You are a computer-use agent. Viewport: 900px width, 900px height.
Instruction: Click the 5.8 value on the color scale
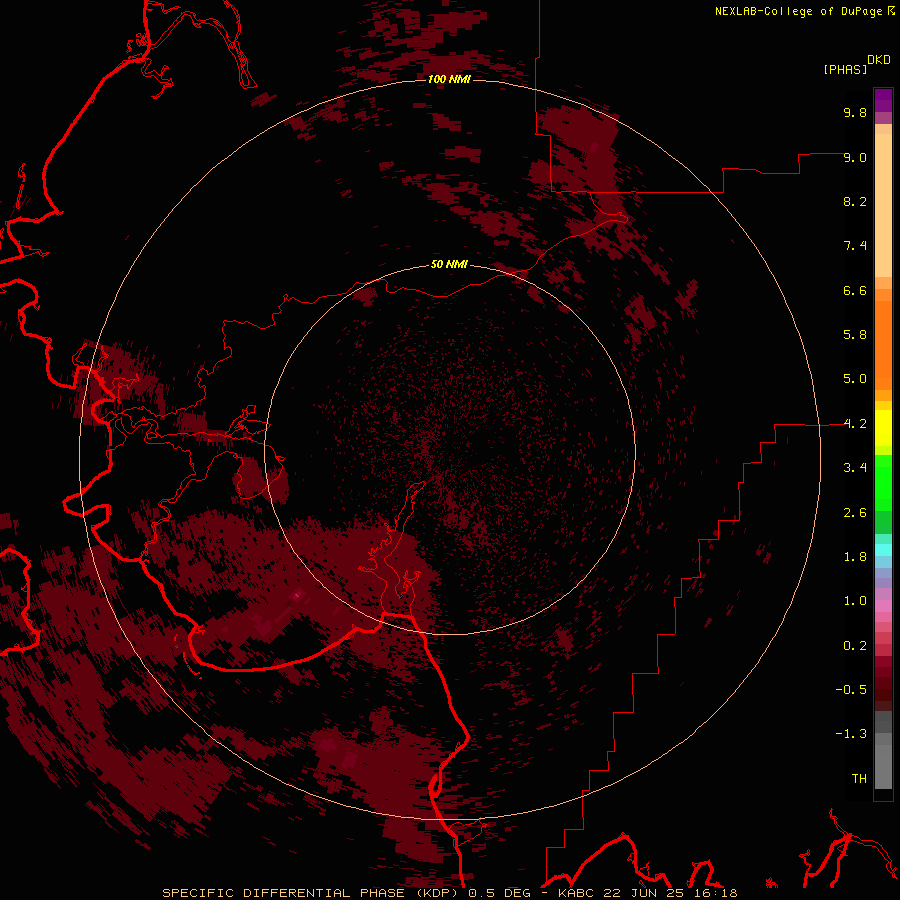click(x=855, y=335)
